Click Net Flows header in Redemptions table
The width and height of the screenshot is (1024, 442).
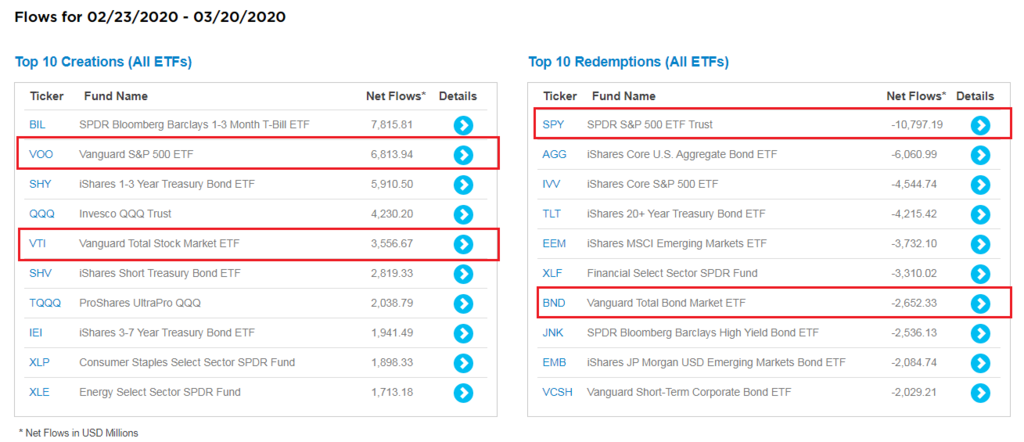pos(916,96)
